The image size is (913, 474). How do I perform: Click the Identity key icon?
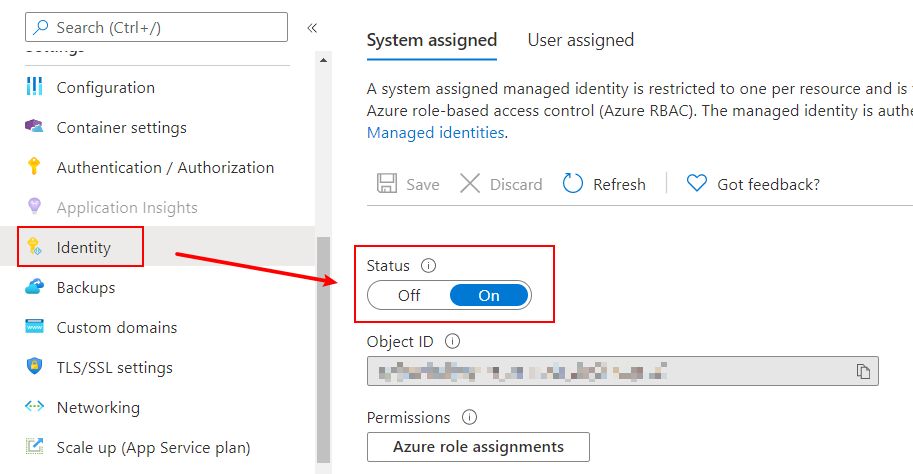tap(34, 246)
